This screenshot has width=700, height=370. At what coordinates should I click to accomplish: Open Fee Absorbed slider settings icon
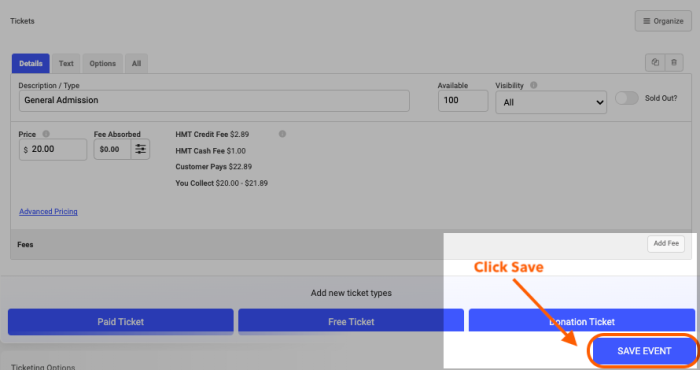pos(140,149)
